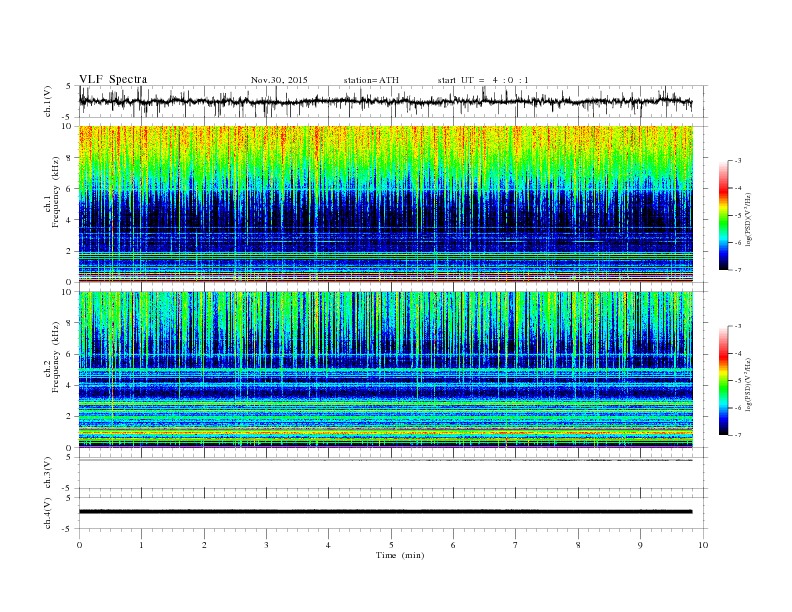Click the color scale bar beside ch.2 spectrogram

click(723, 381)
